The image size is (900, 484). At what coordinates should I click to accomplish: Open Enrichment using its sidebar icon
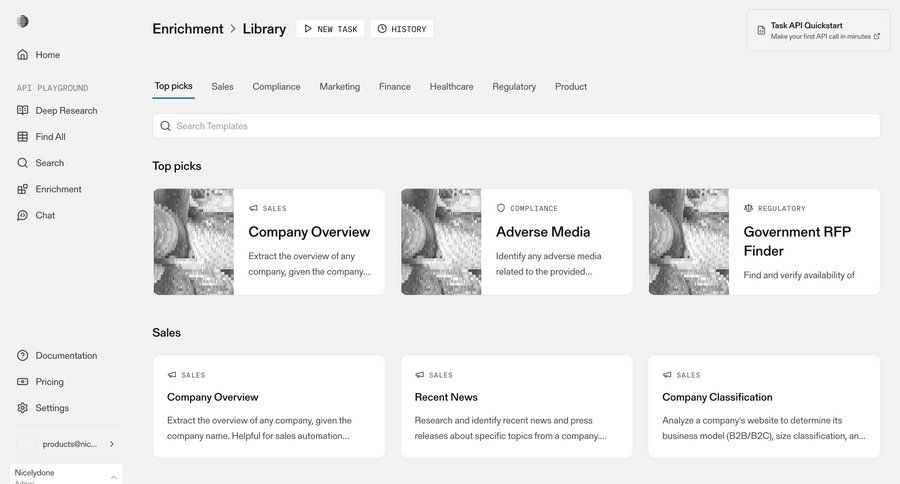click(23, 189)
